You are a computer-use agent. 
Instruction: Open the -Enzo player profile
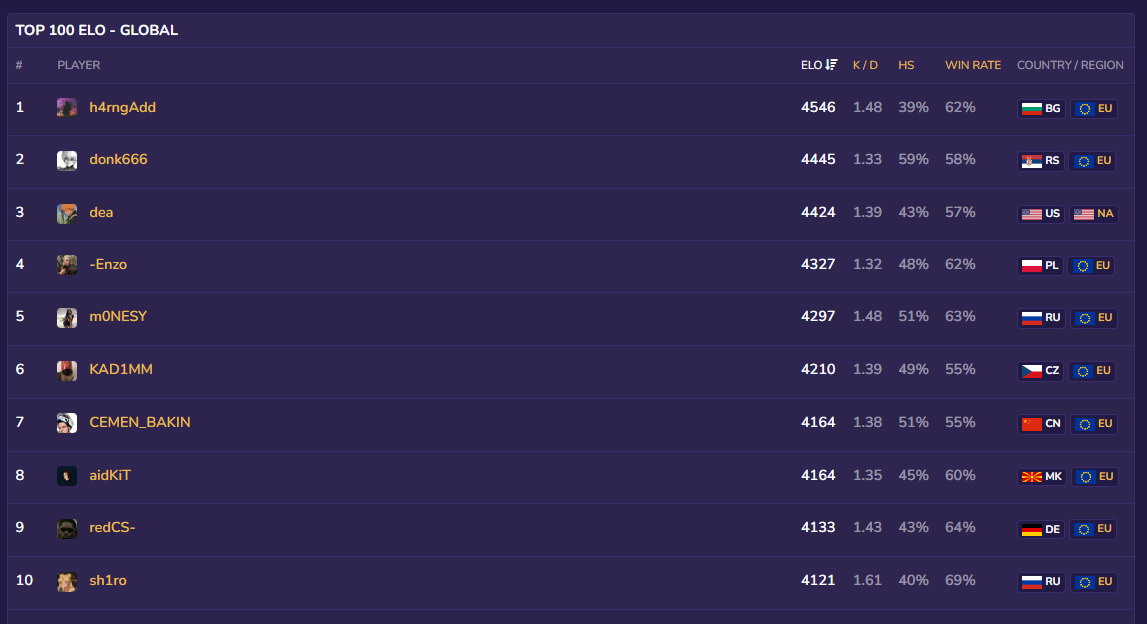point(108,265)
